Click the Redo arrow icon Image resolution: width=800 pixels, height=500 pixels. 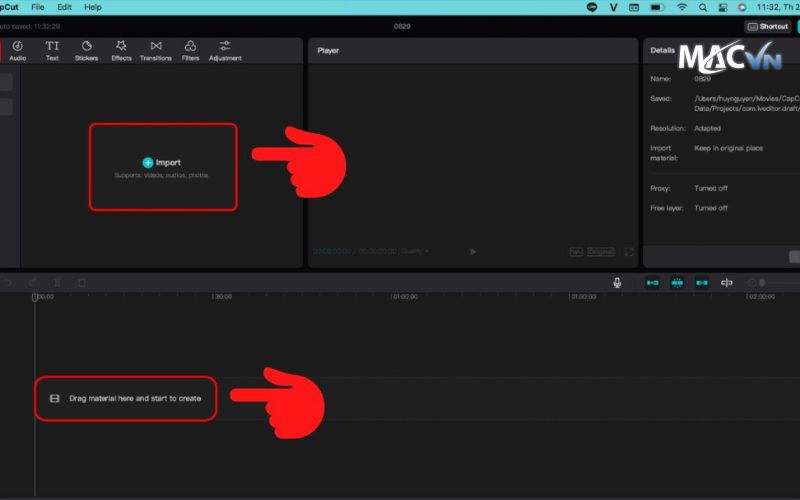click(x=33, y=283)
